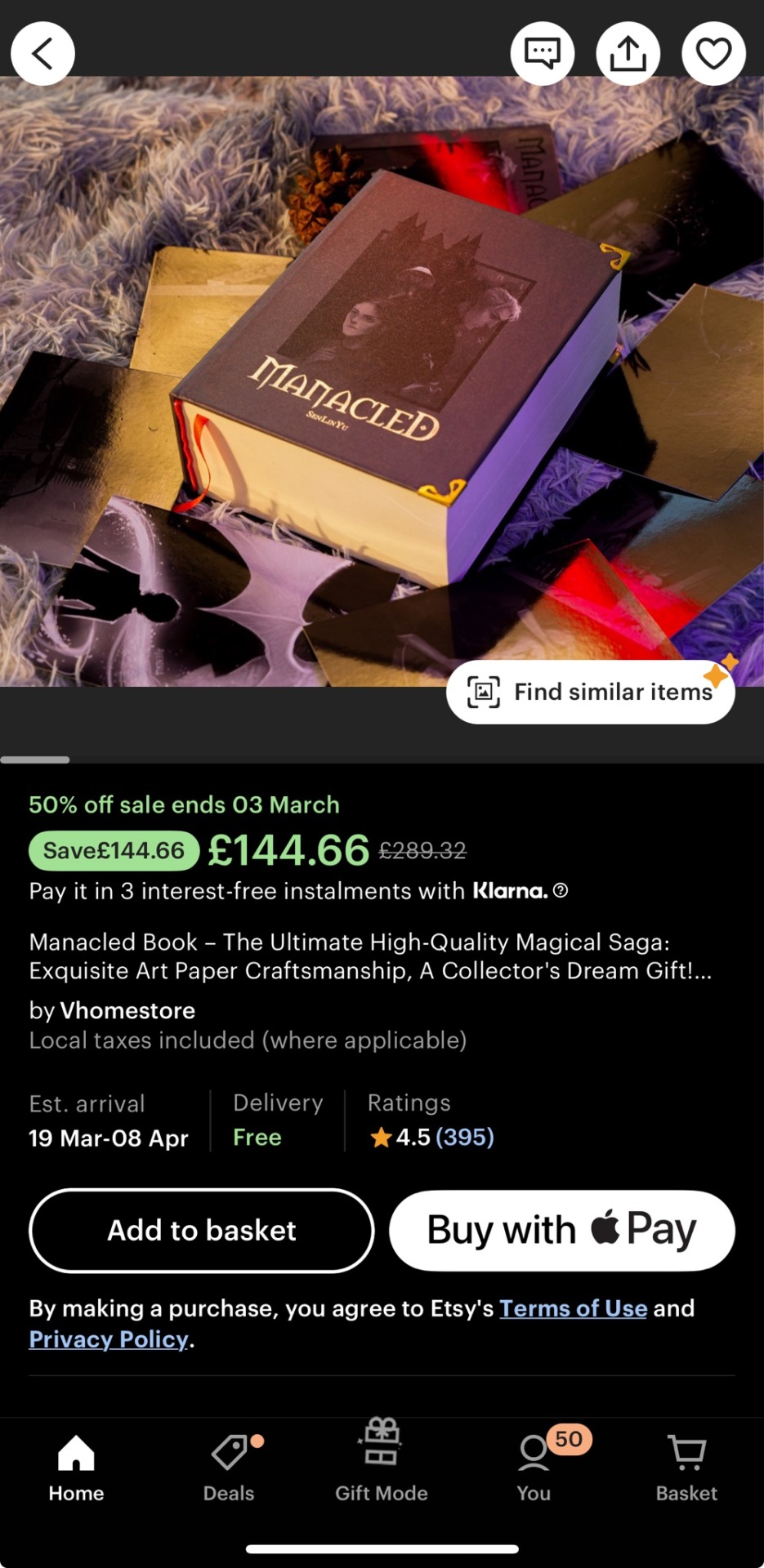This screenshot has height=1568, width=764.
Task: Favourite this item with the heart
Action: coord(713,54)
